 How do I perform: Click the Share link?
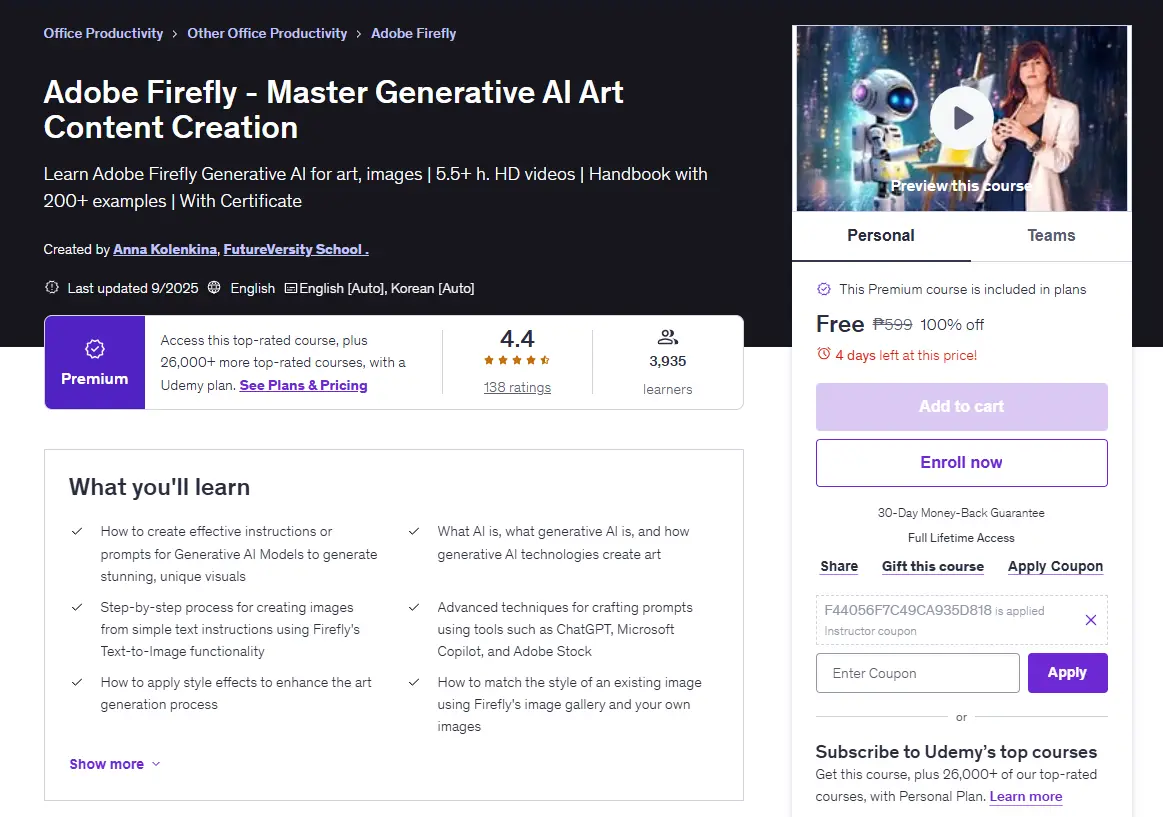click(x=839, y=566)
